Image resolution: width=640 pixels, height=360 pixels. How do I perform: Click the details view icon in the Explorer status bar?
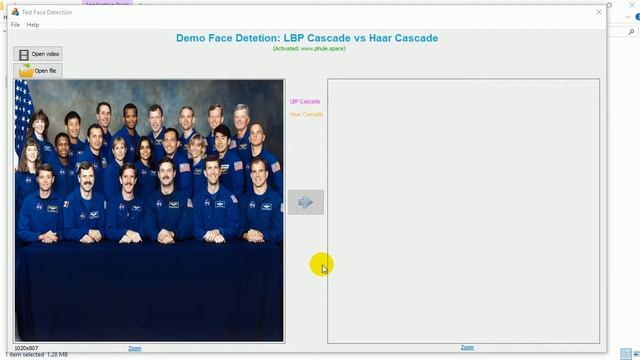626,354
